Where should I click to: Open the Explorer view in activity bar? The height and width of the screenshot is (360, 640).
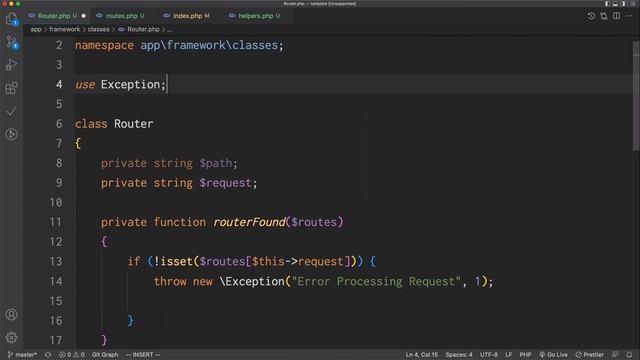(x=11, y=19)
